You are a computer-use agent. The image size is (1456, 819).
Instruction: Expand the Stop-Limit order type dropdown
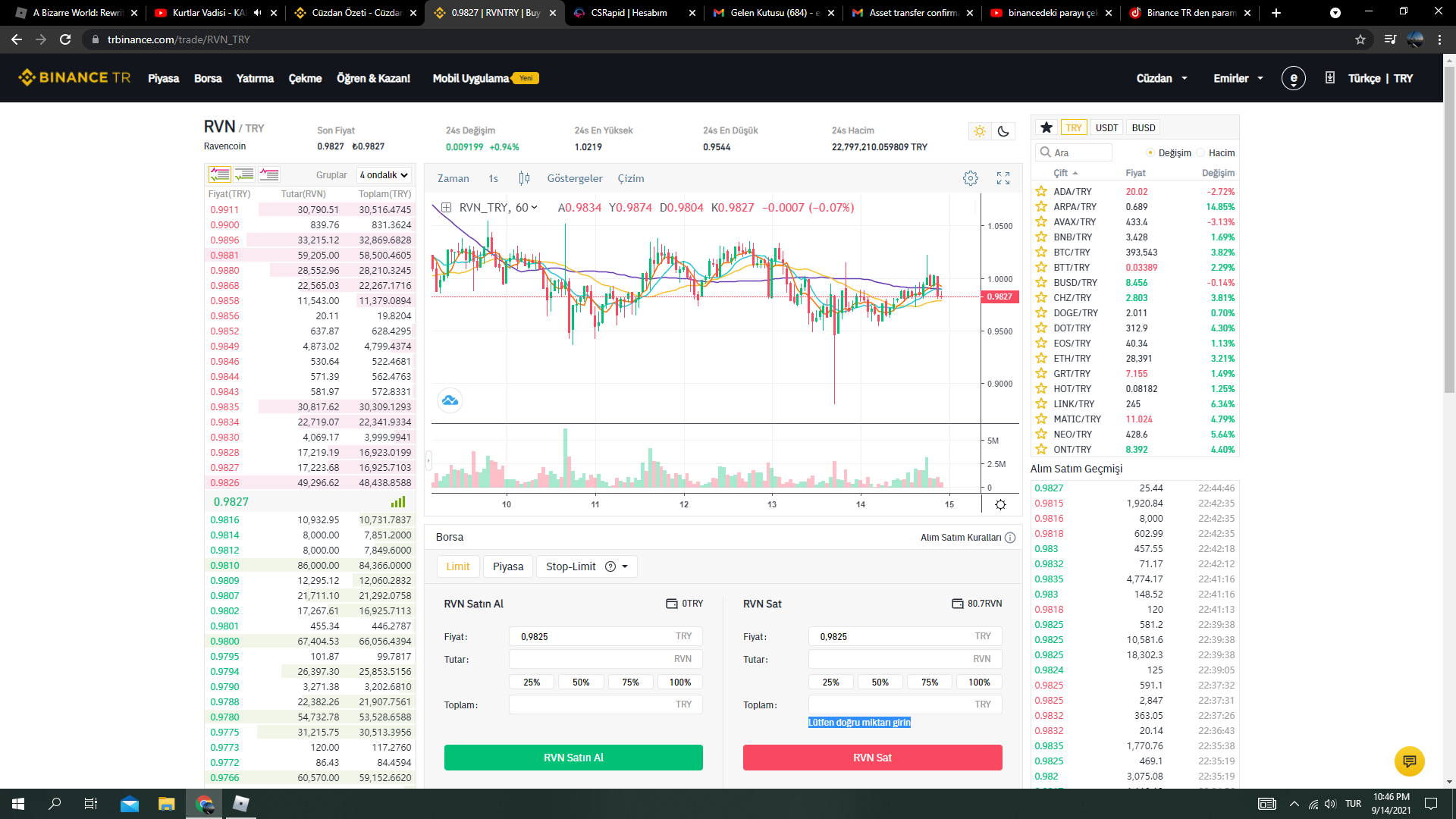[625, 566]
